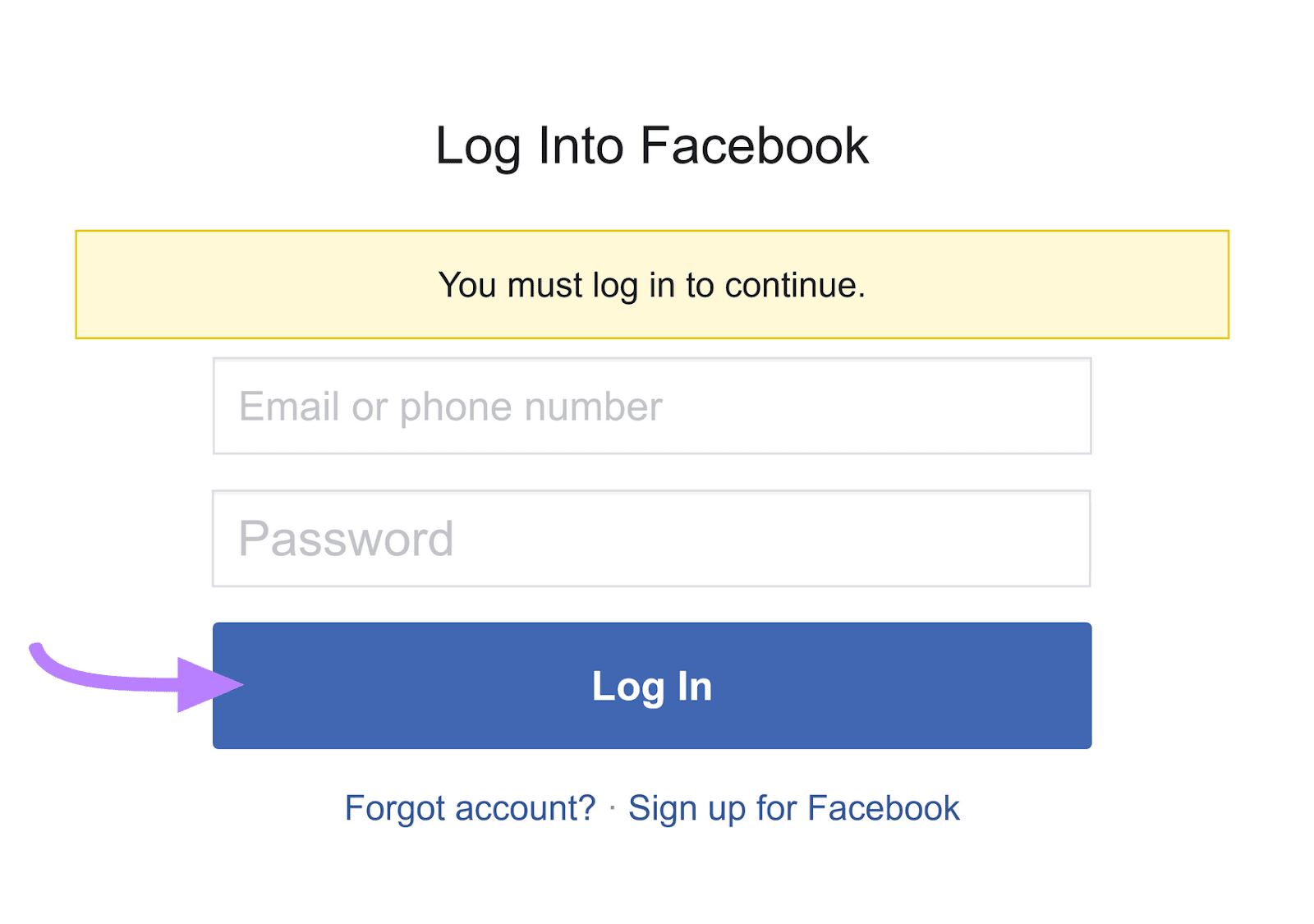Click Sign up for Facebook to register
The image size is (1314, 924).
[x=793, y=807]
